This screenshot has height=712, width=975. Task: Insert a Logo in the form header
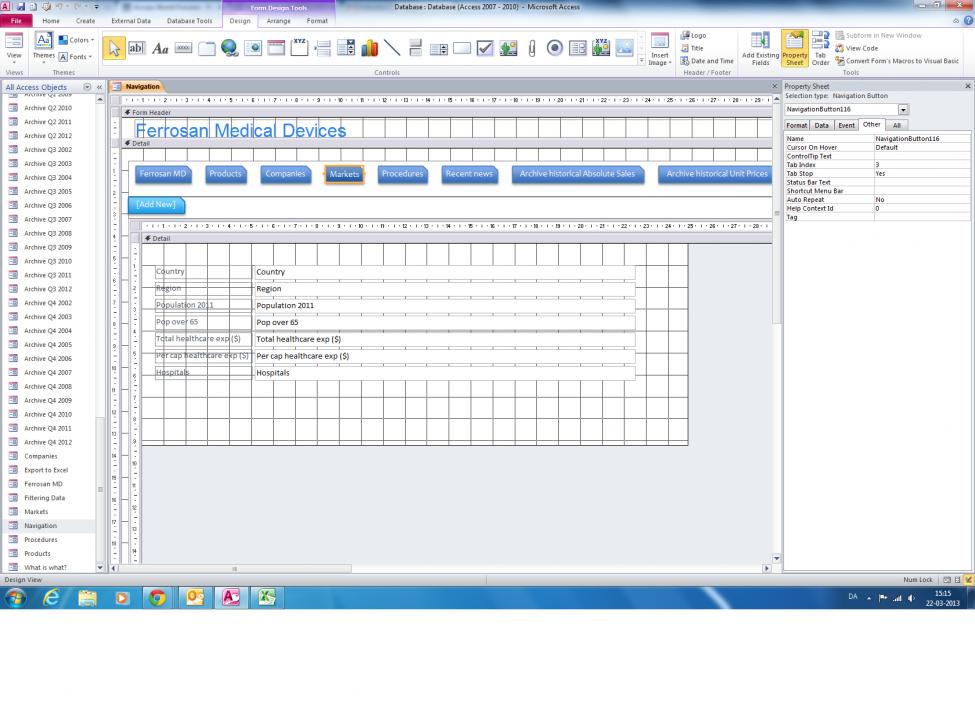[x=693, y=35]
